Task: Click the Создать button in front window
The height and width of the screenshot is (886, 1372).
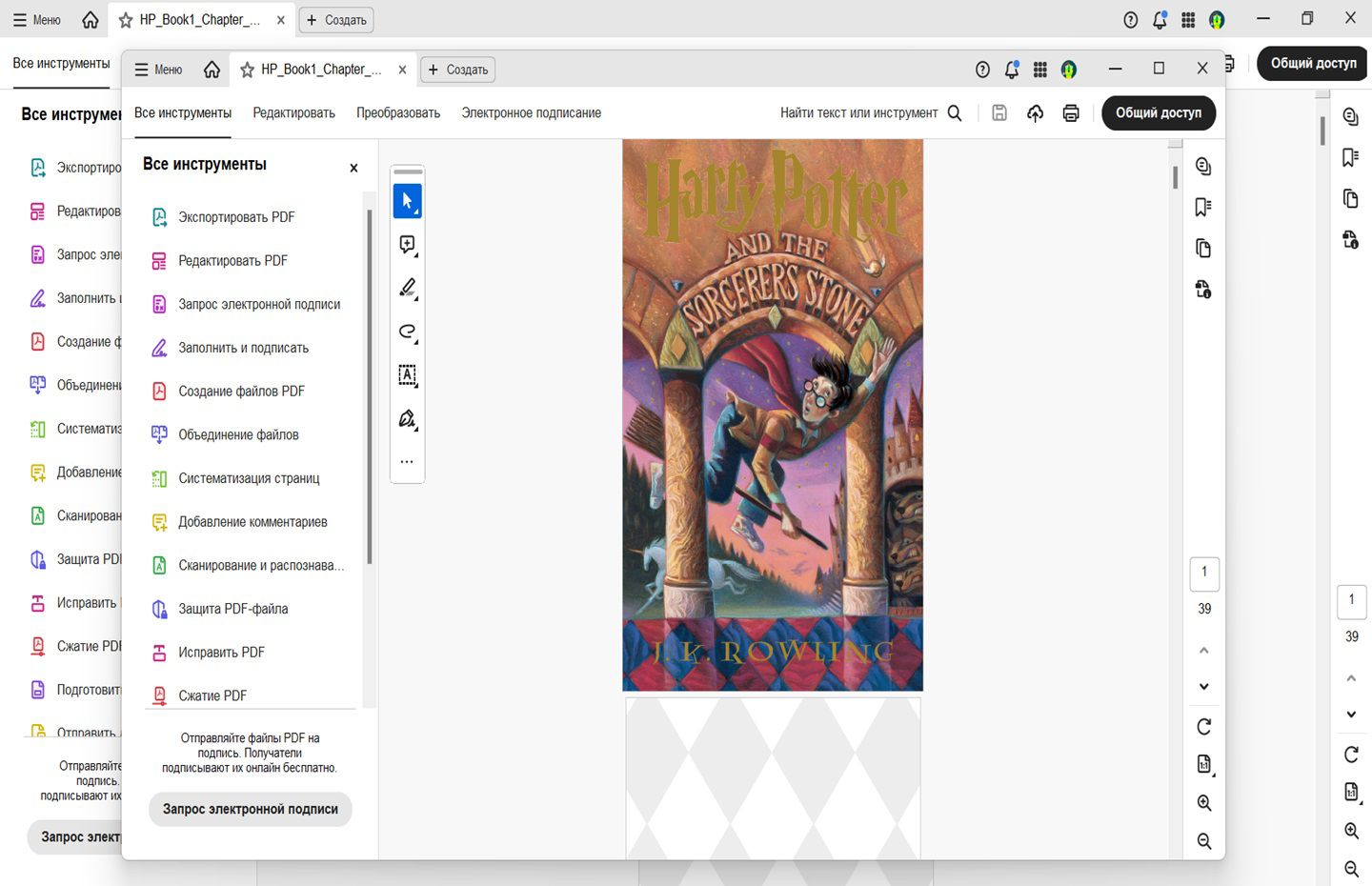Action: coord(458,70)
